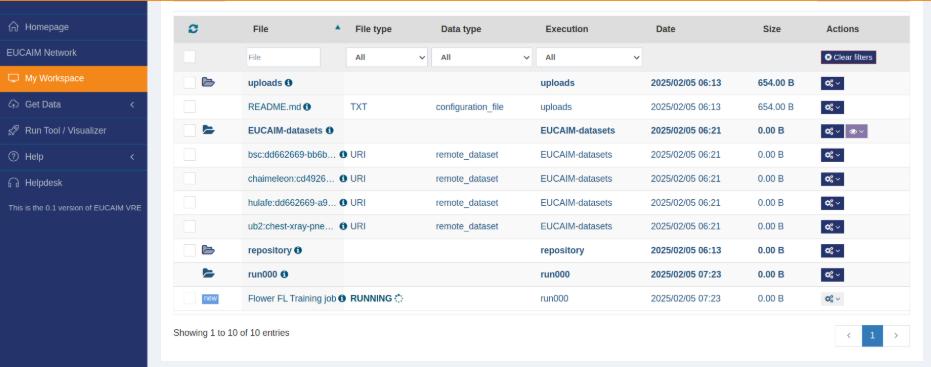This screenshot has height=367, width=931.
Task: Expand the Get Data submenu chevron
Action: point(132,105)
